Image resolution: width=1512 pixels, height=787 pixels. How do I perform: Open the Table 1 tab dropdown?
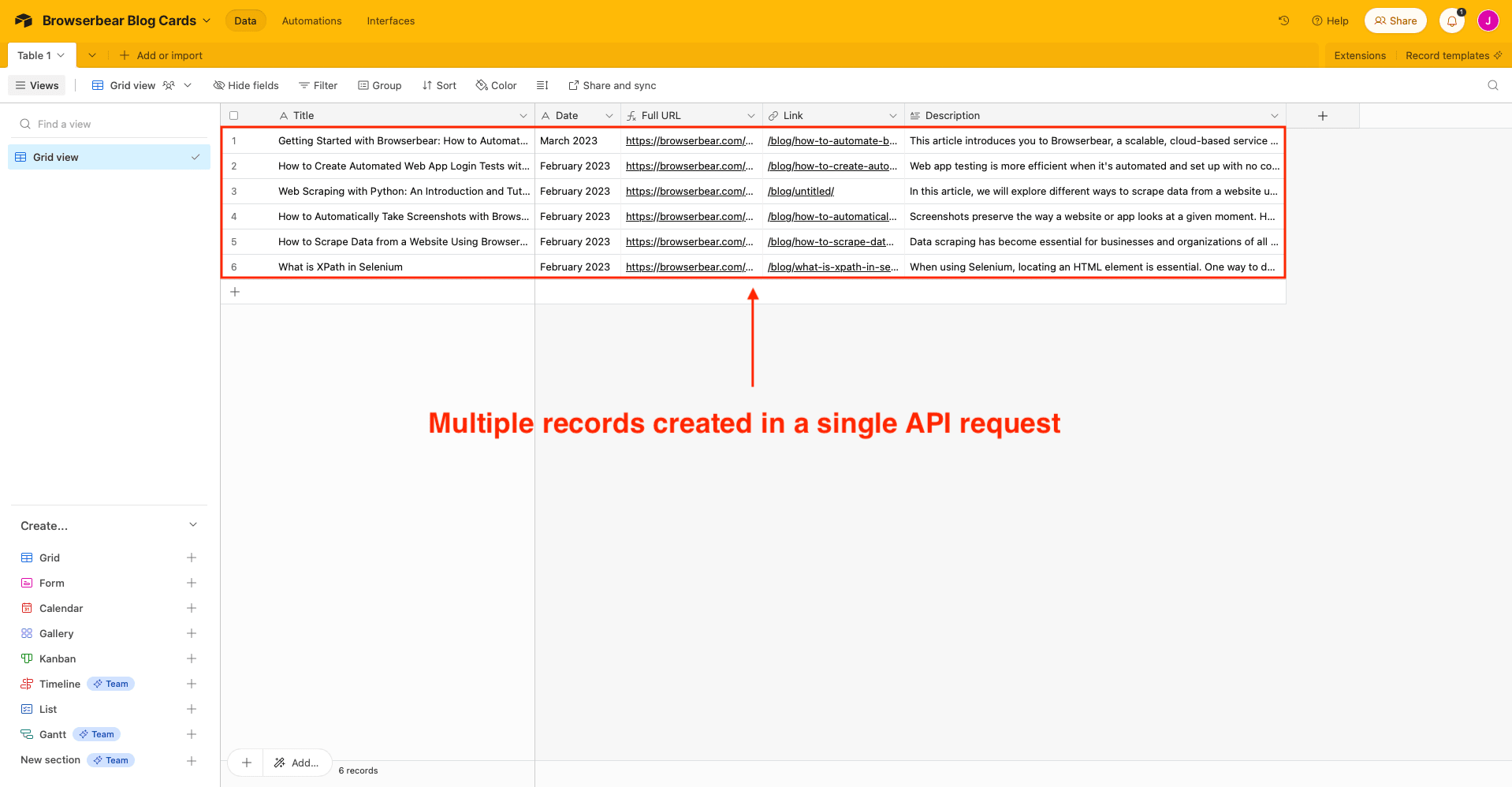coord(61,55)
